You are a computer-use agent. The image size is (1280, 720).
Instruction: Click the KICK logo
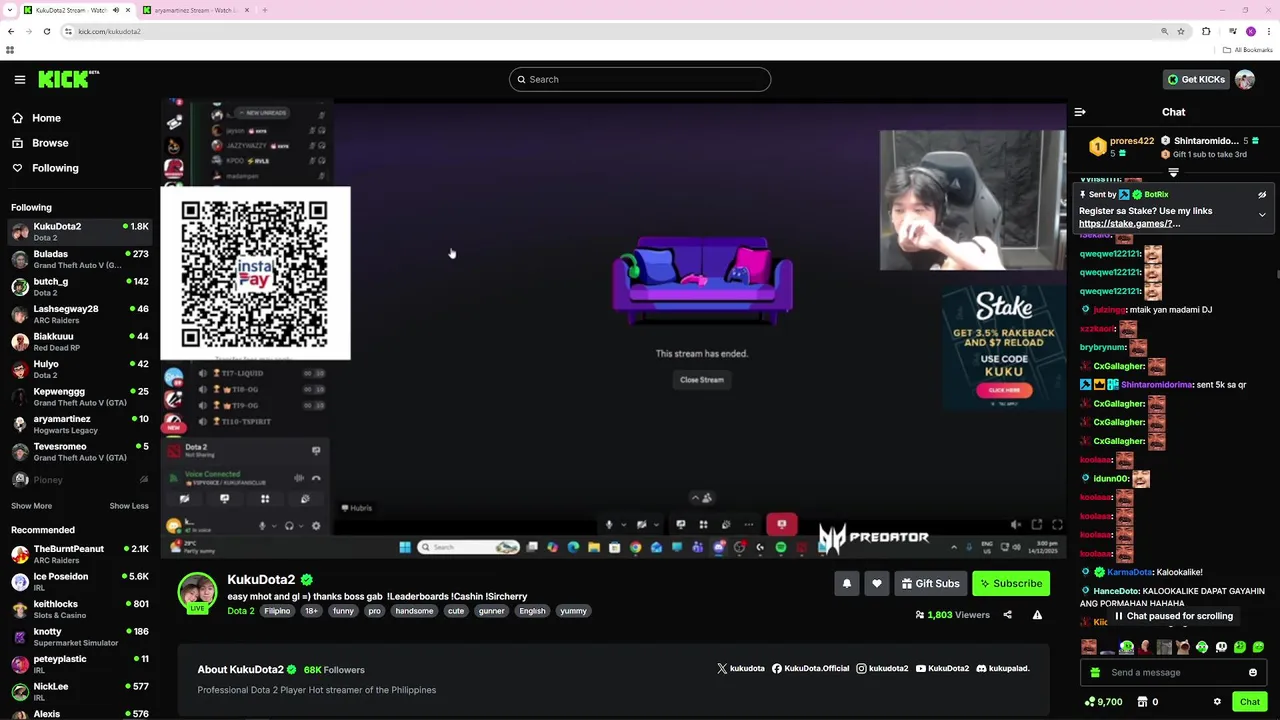coord(68,79)
